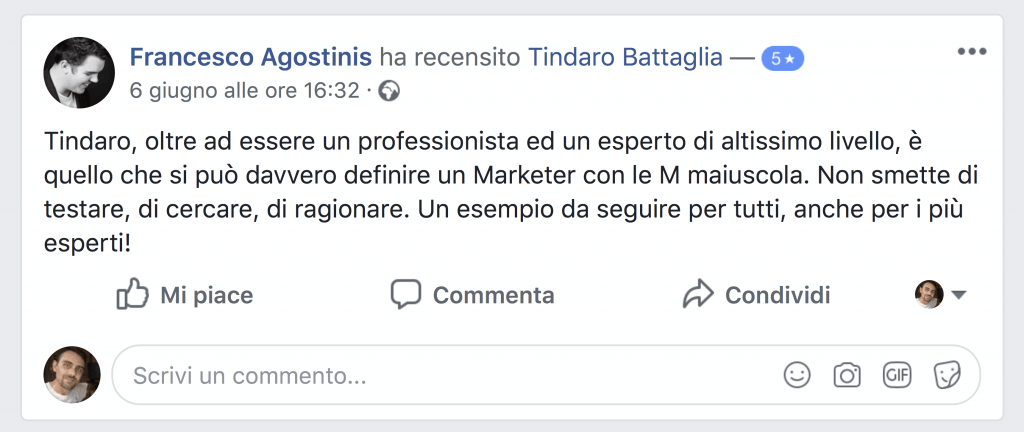Open the sticker picker icon
1024x432 pixels.
coord(947,375)
